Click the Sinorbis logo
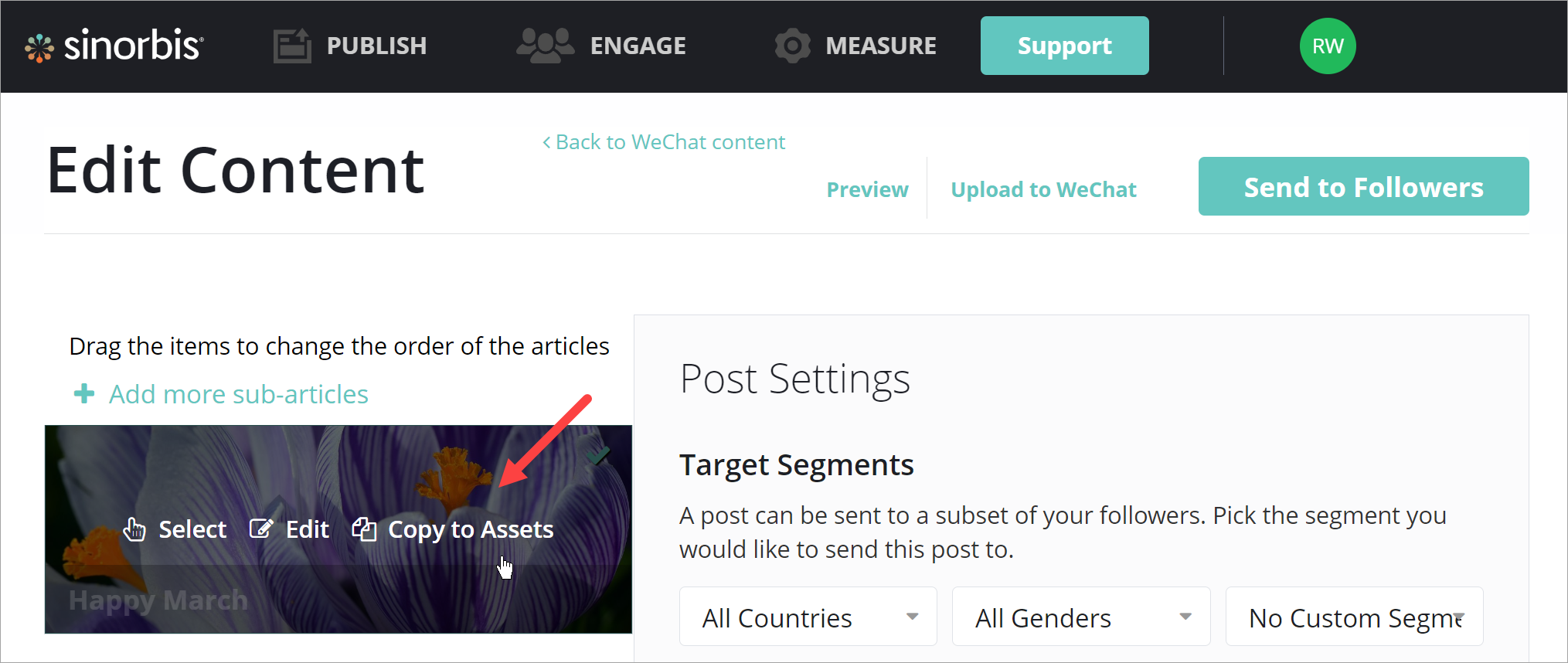This screenshot has height=663, width=1568. click(x=114, y=46)
